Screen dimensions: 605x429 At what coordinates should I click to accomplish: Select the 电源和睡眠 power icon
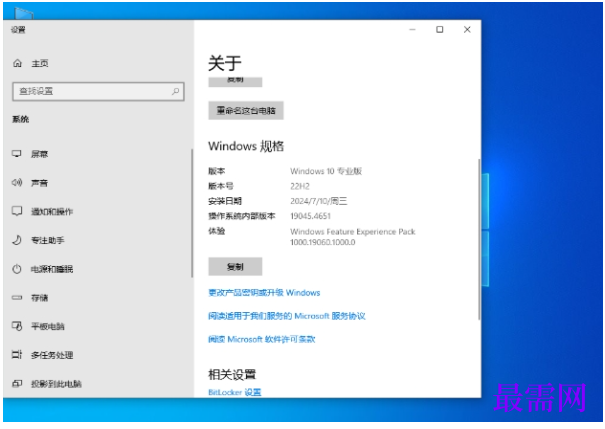pos(17,269)
